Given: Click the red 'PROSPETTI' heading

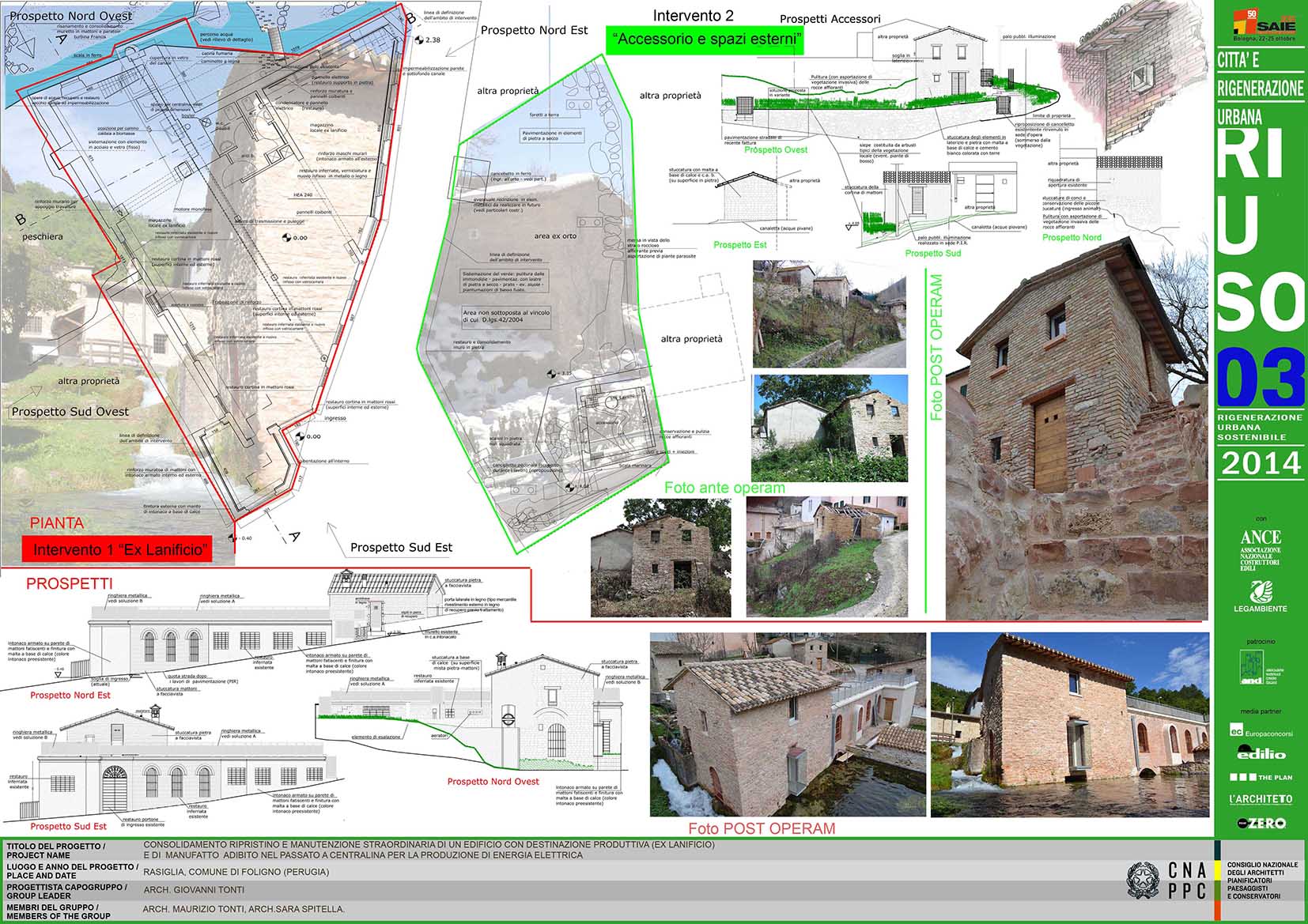Looking at the screenshot, I should (69, 583).
